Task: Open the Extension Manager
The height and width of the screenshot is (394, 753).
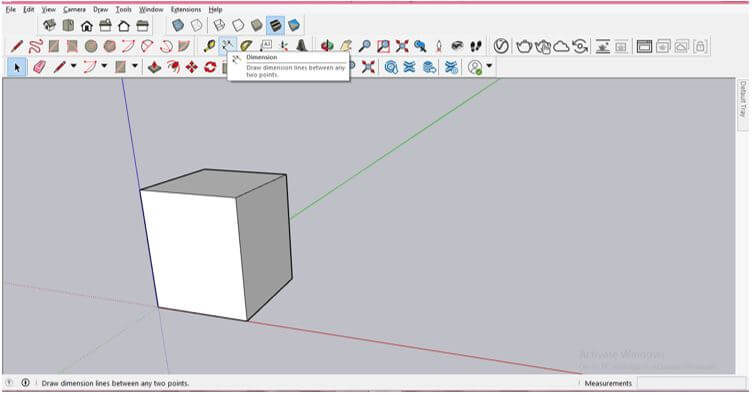Action: pyautogui.click(x=451, y=67)
